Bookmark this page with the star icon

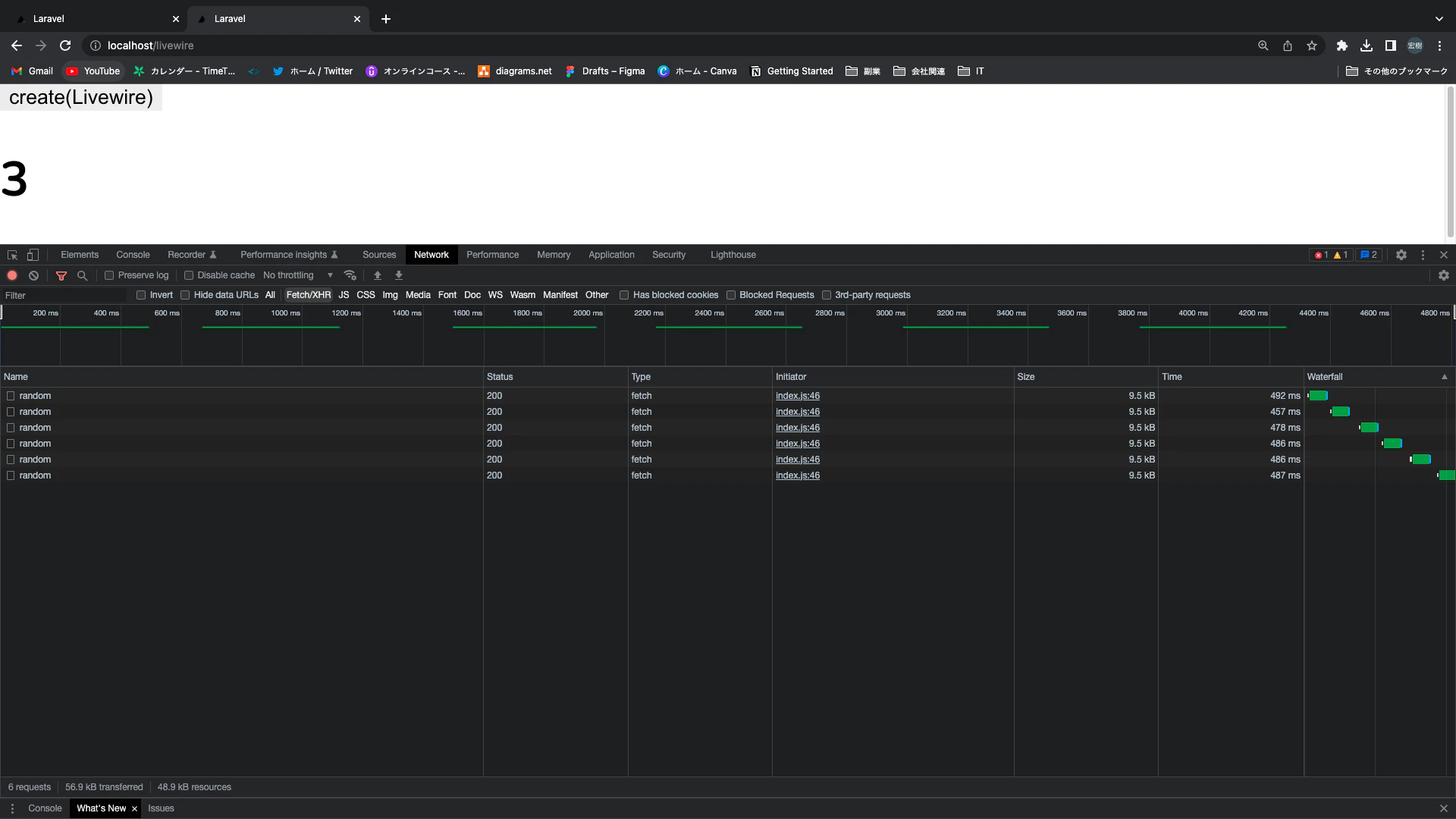pos(1312,45)
